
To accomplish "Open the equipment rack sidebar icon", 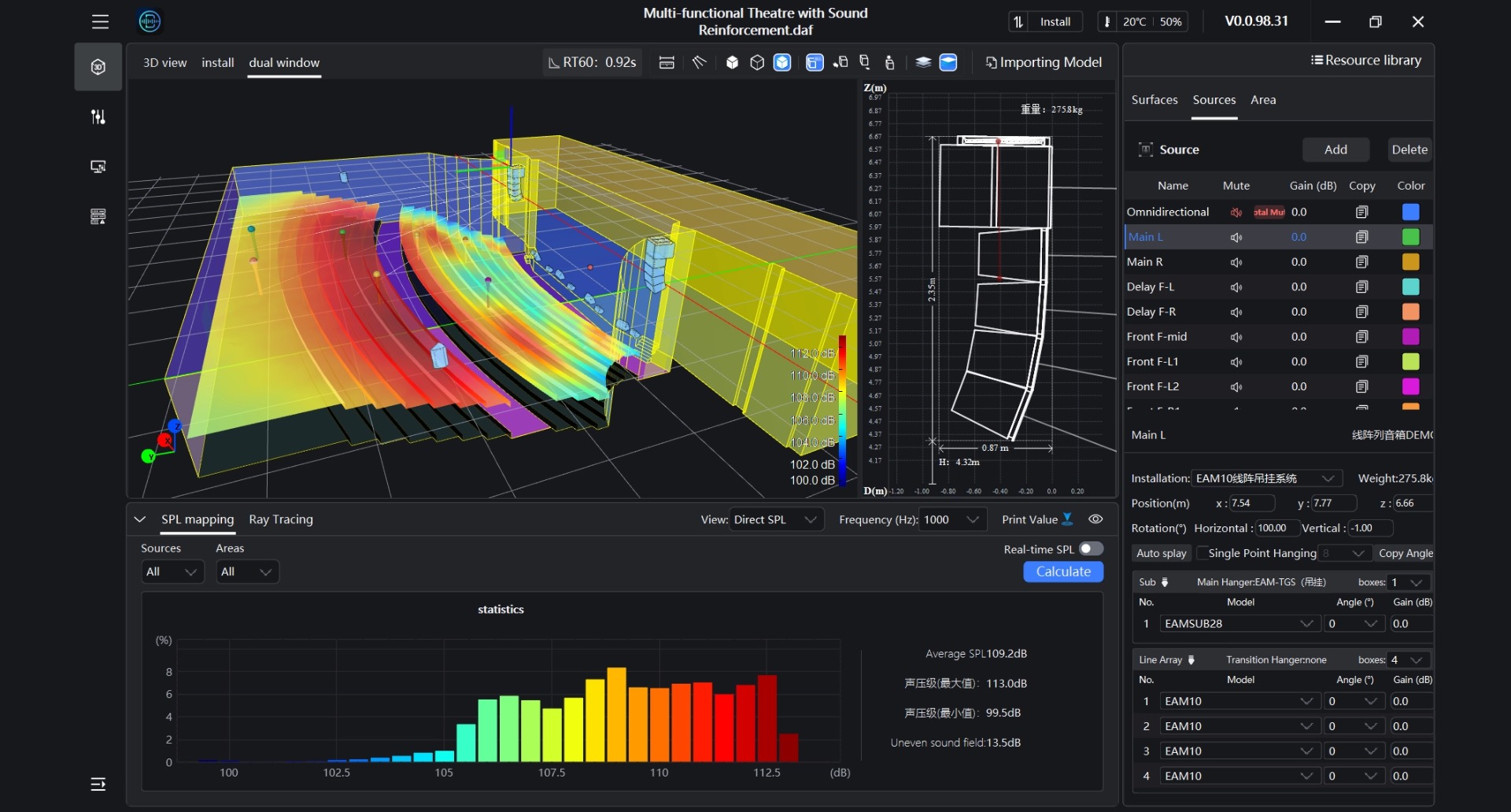I will tap(98, 216).
